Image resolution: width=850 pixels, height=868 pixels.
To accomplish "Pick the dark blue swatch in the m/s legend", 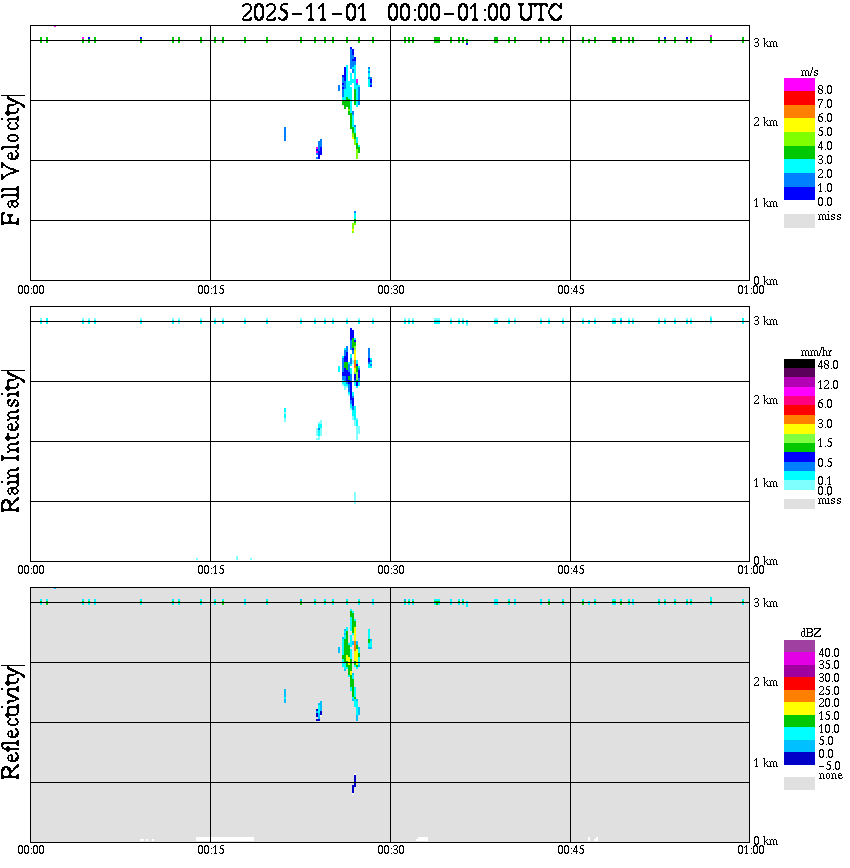I will 799,193.
